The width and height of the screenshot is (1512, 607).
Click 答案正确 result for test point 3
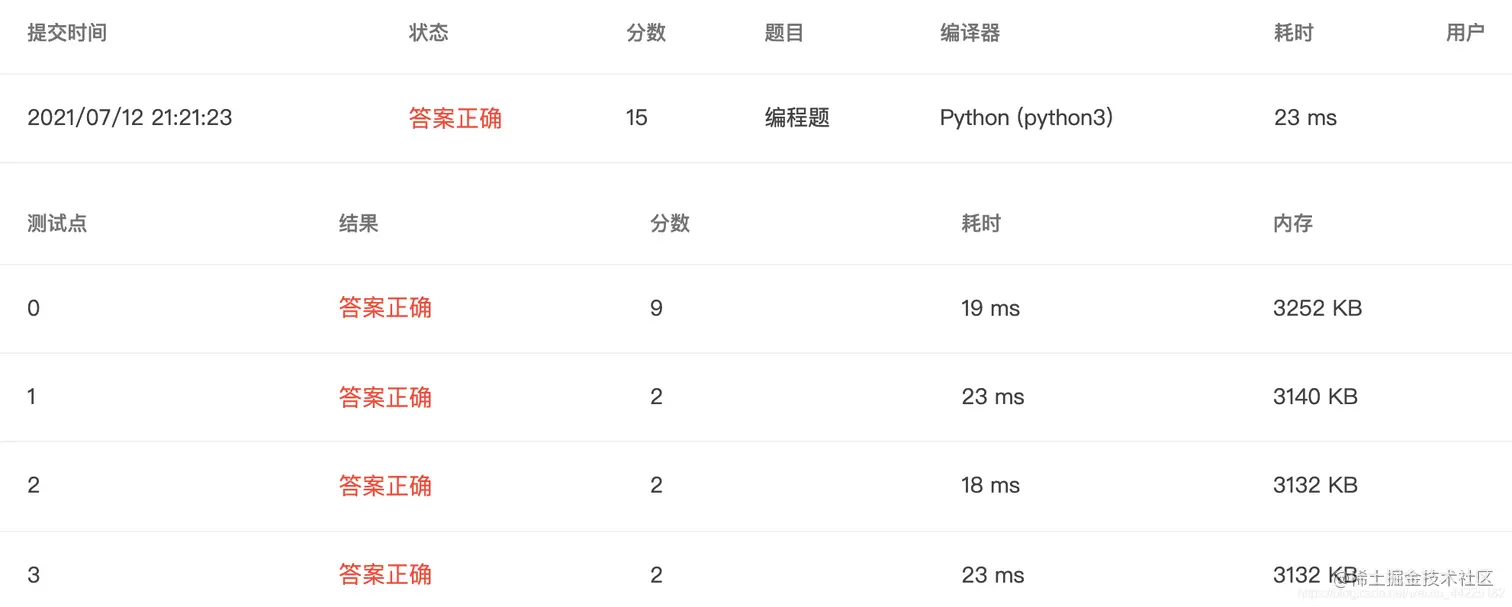tap(385, 575)
